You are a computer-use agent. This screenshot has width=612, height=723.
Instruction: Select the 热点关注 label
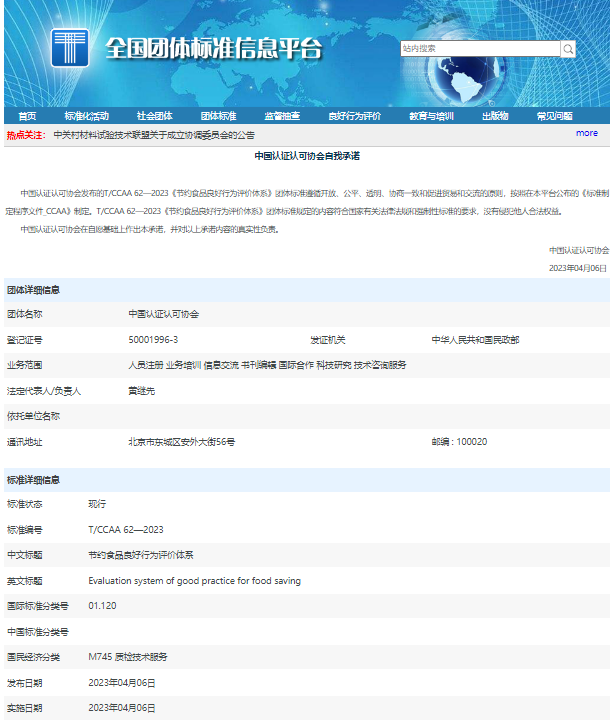(26, 135)
